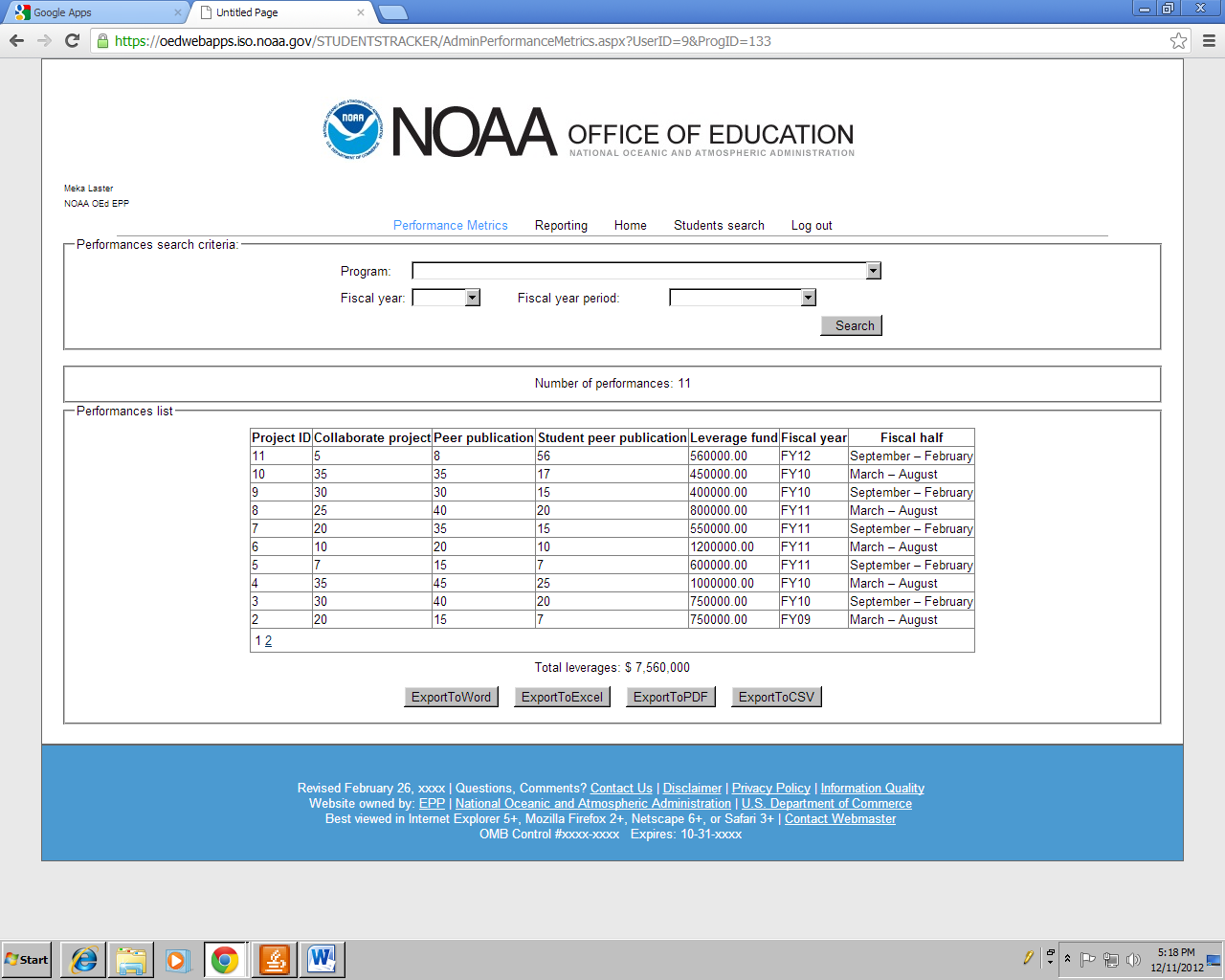The width and height of the screenshot is (1225, 980).
Task: Click the network tray icon
Action: tap(1111, 959)
